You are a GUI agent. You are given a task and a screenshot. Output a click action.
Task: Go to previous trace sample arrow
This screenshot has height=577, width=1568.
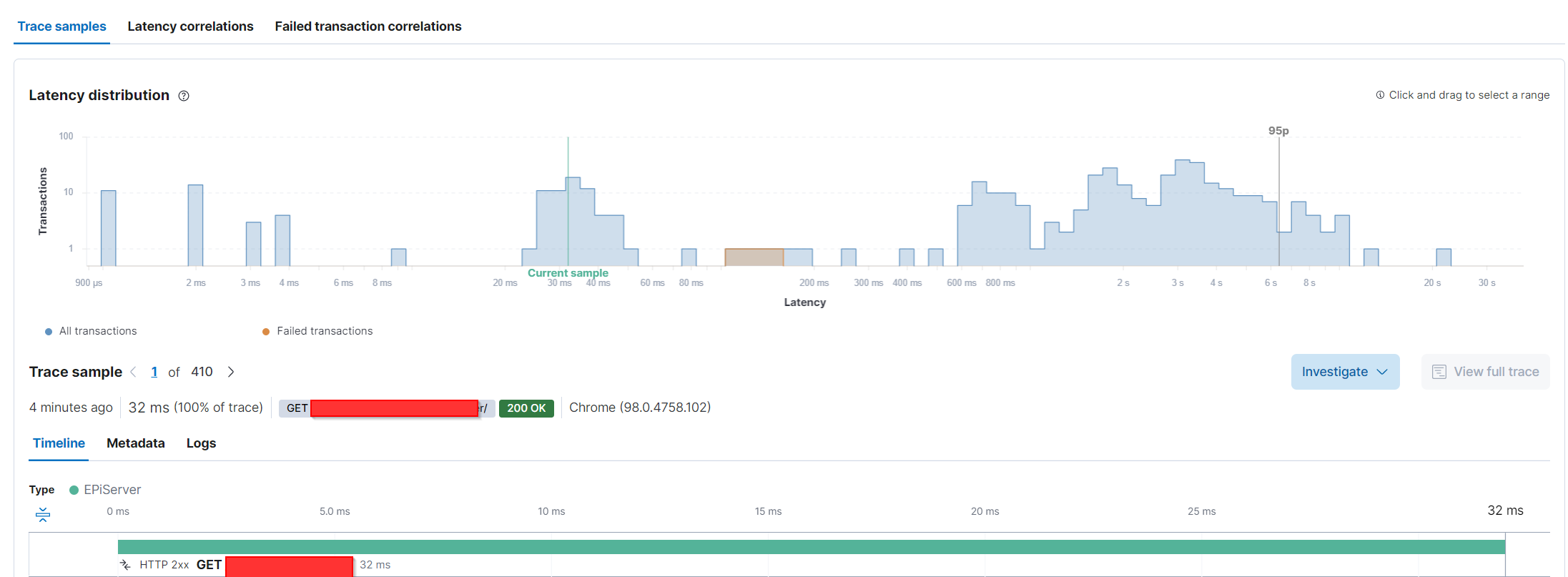(134, 372)
